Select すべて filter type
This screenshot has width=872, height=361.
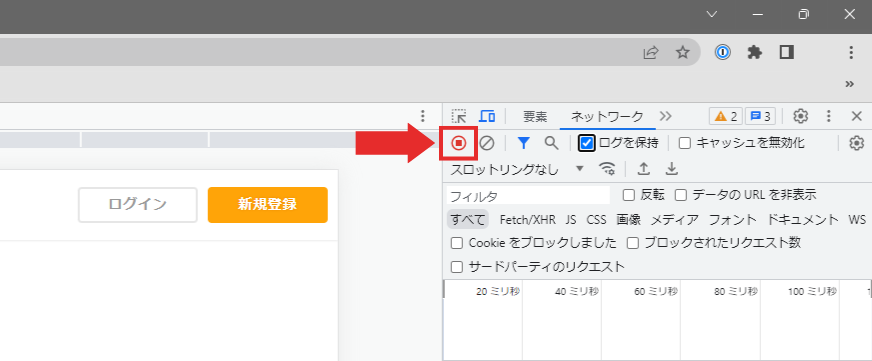coord(468,219)
